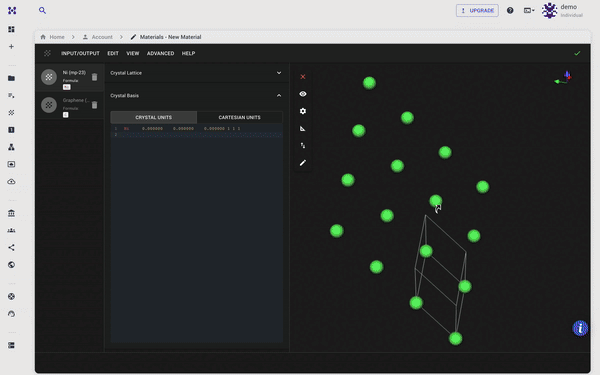Close the 3D viewer with red X
The height and width of the screenshot is (375, 600).
tap(303, 77)
